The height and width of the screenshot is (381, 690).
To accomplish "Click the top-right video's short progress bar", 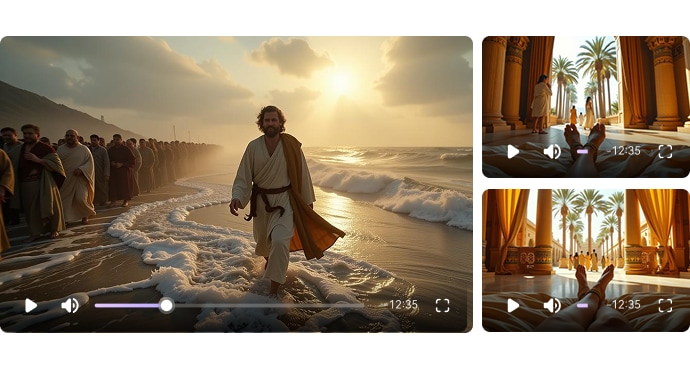I will coord(582,151).
